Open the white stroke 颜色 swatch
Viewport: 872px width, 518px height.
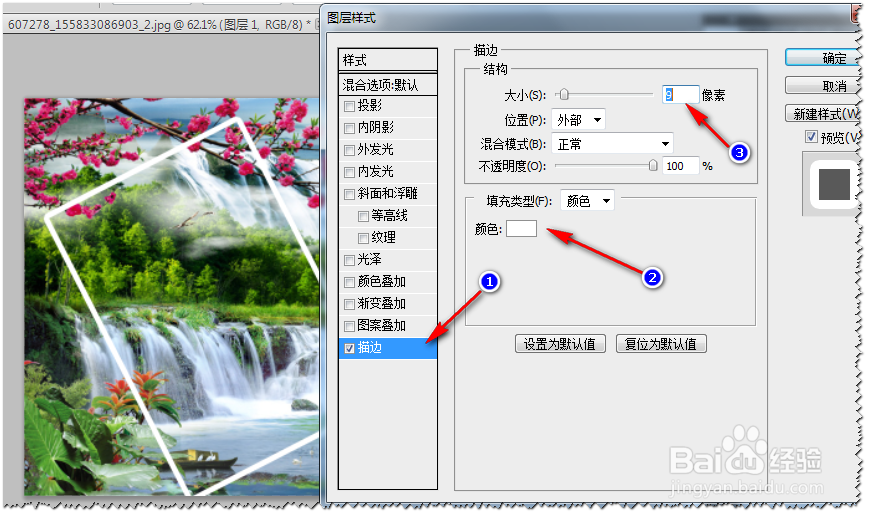[521, 229]
